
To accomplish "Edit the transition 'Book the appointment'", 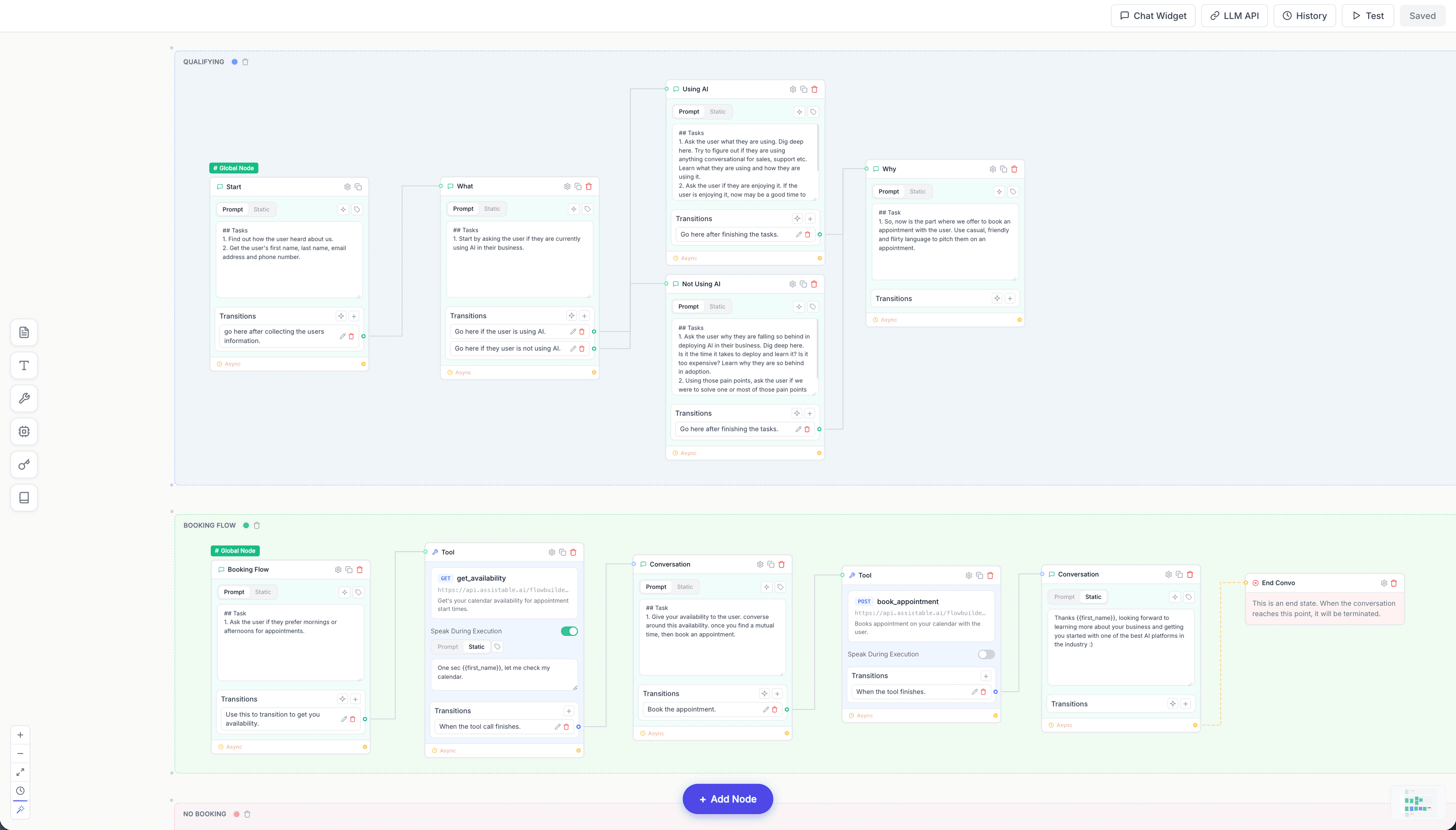I will pos(766,709).
